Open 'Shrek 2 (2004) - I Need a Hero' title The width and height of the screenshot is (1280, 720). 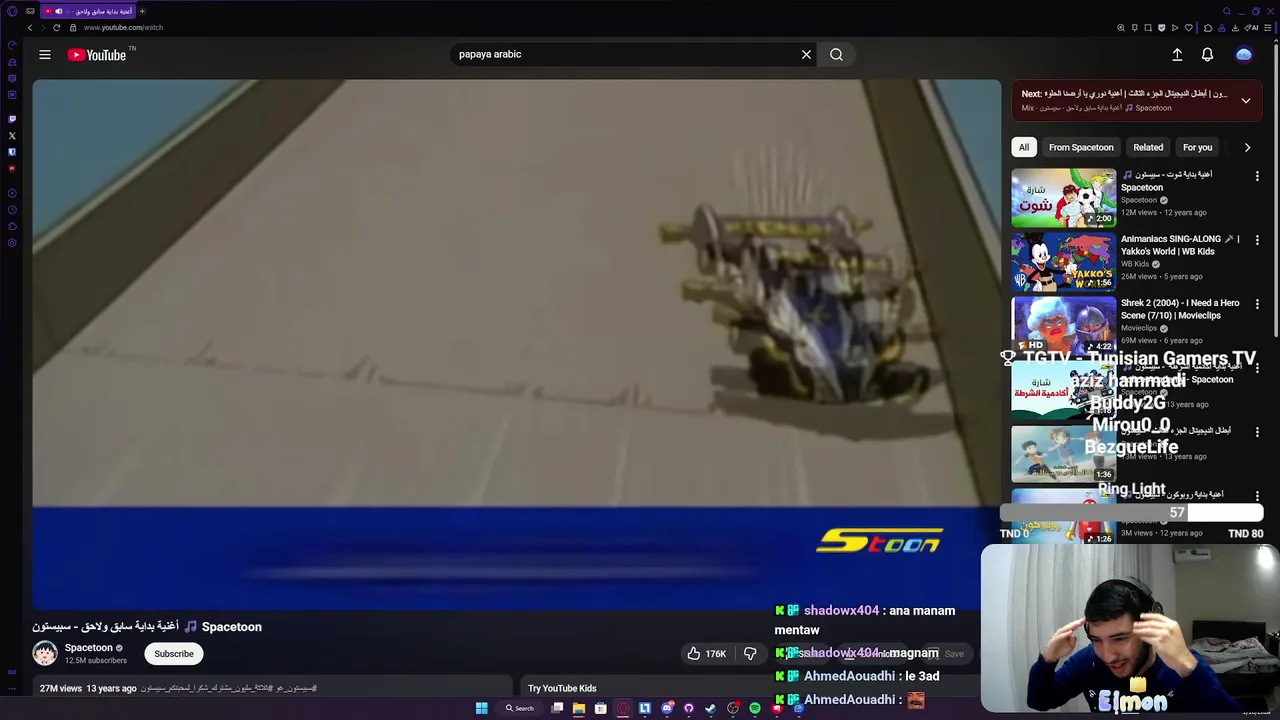tap(1180, 309)
